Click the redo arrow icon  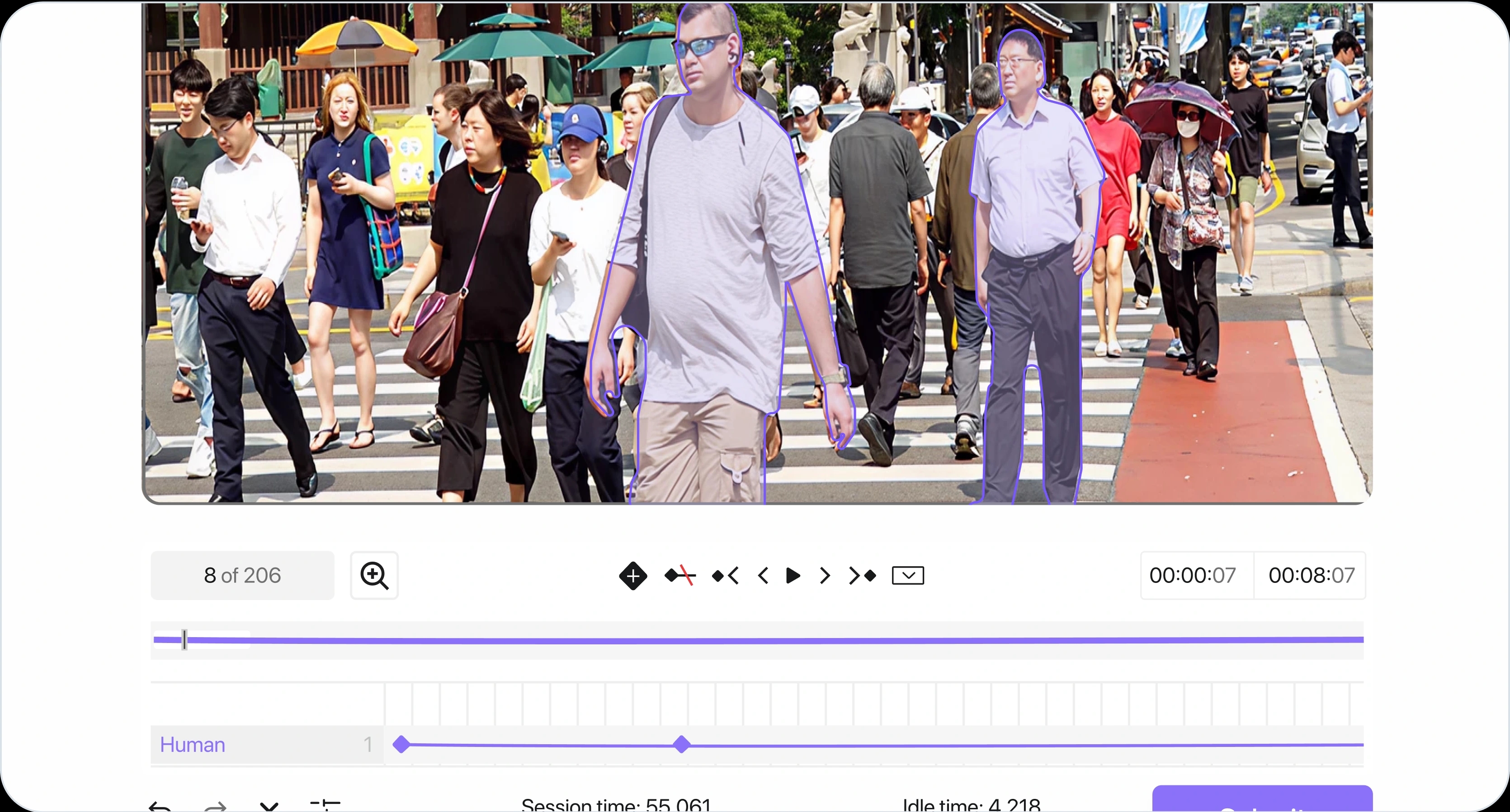coord(215,806)
